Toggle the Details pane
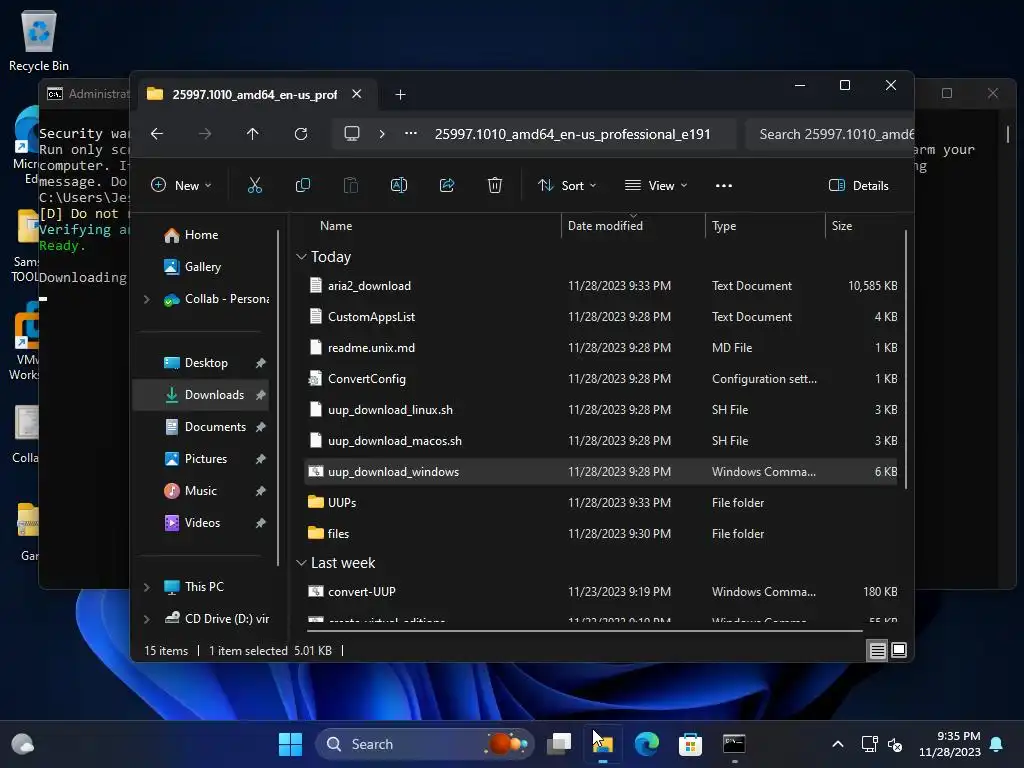 858,185
